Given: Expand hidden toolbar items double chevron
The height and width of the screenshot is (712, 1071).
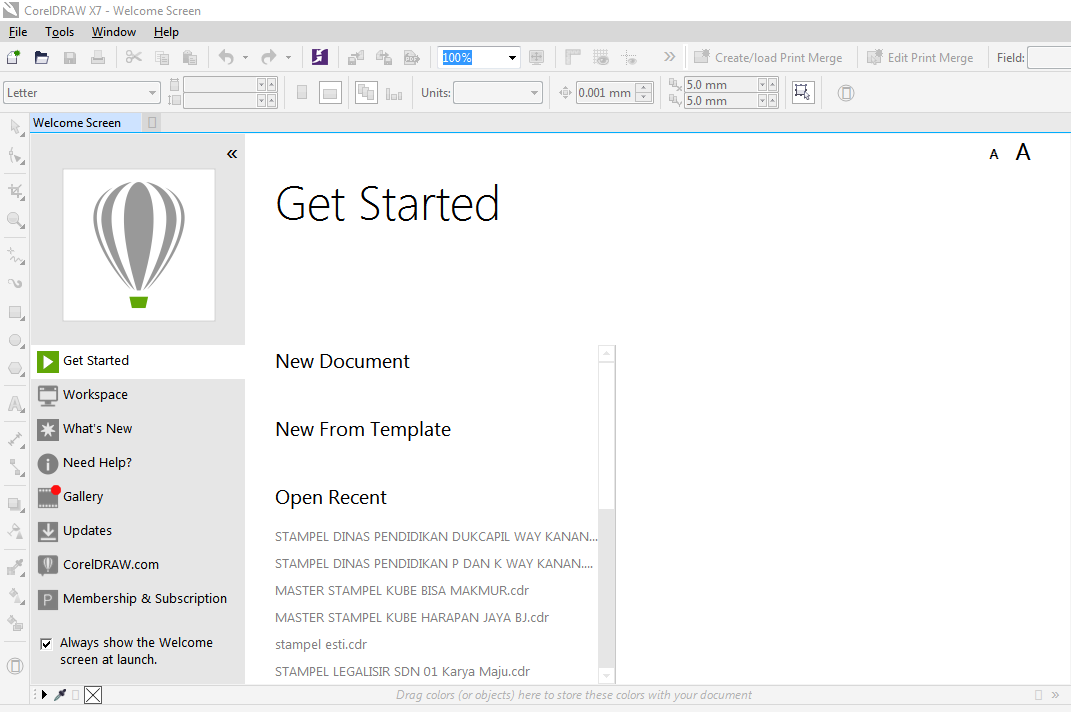Looking at the screenshot, I should coord(669,57).
